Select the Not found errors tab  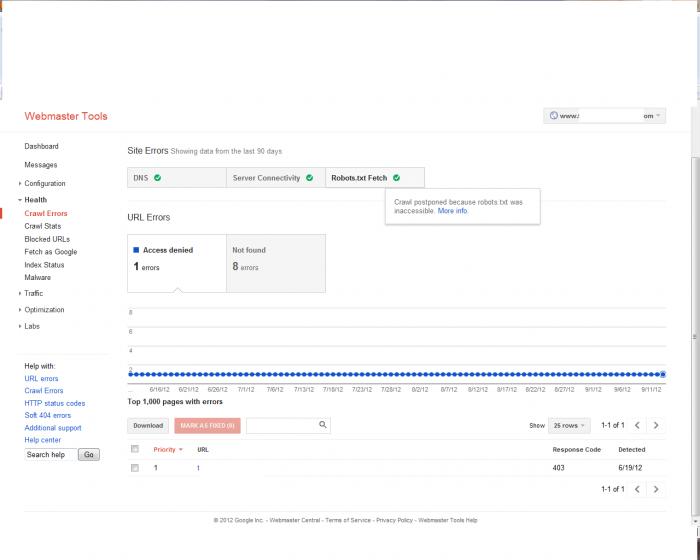coord(276,263)
